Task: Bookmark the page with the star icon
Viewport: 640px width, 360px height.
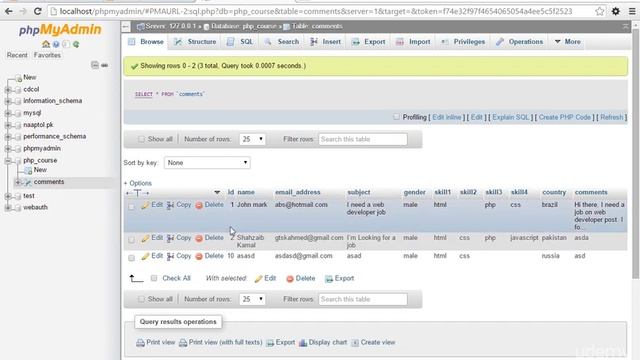Action: click(599, 11)
